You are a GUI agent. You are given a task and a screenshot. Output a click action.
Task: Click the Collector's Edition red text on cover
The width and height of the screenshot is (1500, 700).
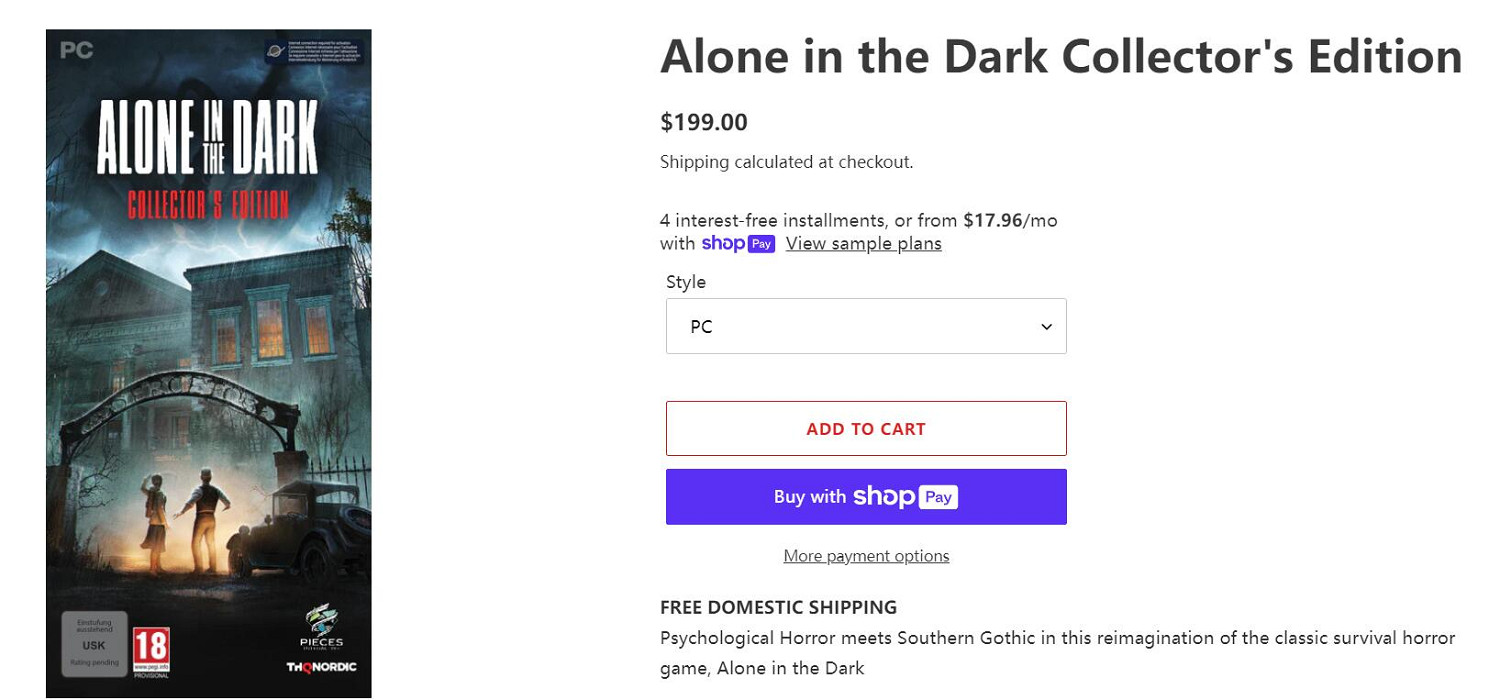pyautogui.click(x=208, y=205)
